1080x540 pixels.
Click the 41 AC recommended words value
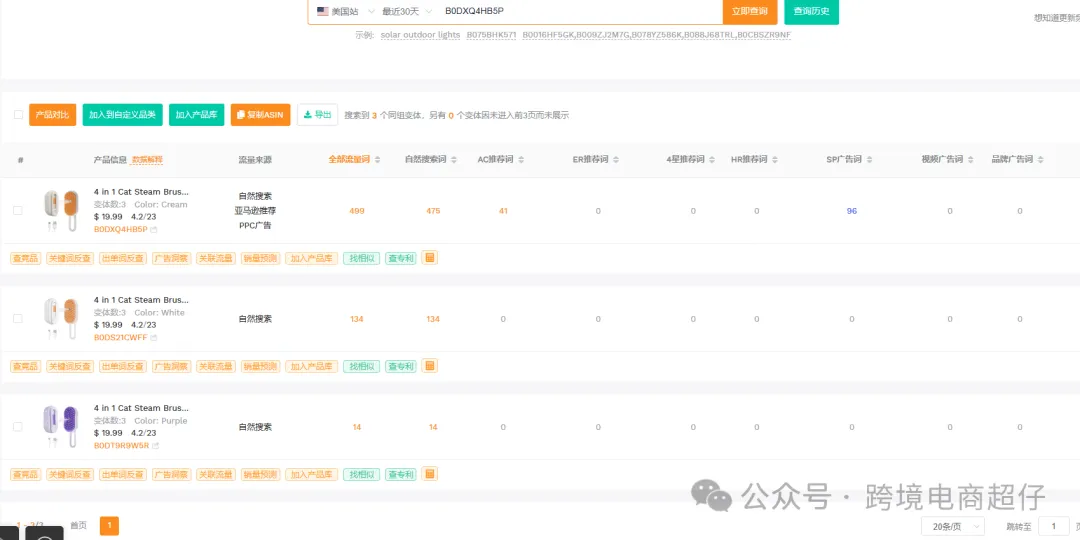point(503,211)
